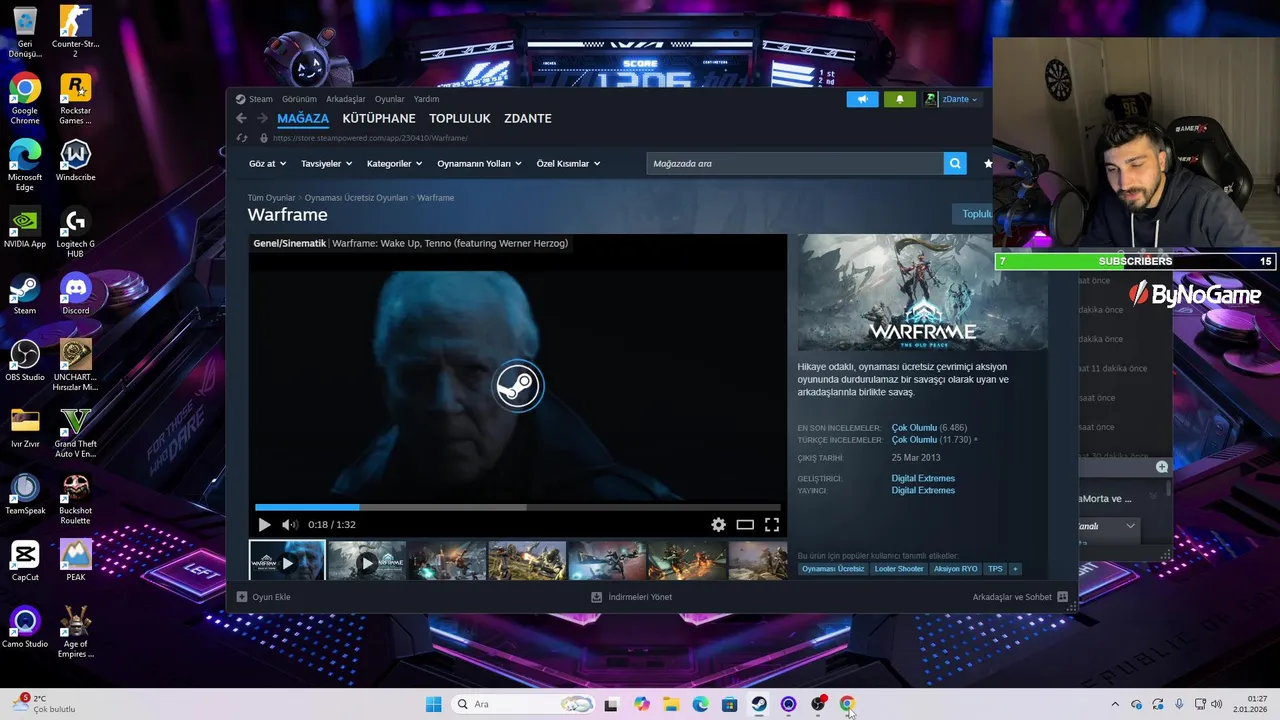Select the second trailer thumbnail
1280x720 pixels.
tap(367, 561)
